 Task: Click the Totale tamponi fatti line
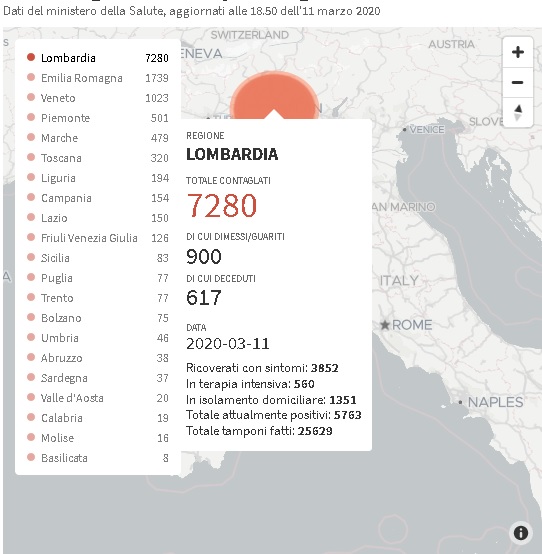[x=259, y=431]
